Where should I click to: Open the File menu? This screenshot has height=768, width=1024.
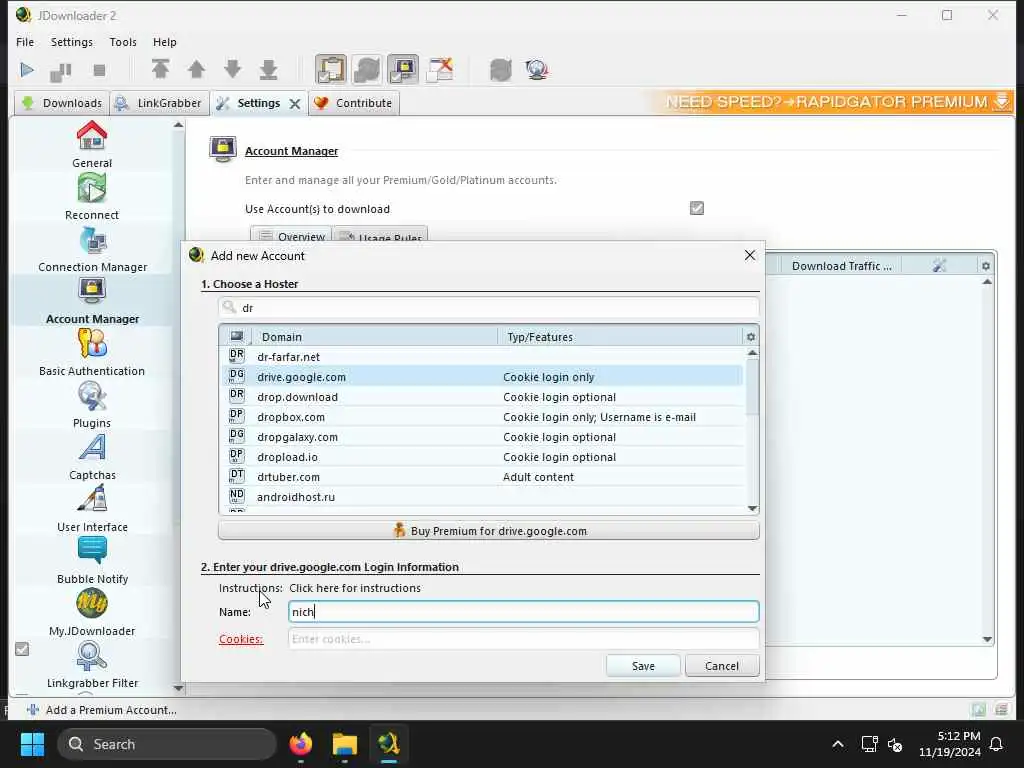(25, 42)
